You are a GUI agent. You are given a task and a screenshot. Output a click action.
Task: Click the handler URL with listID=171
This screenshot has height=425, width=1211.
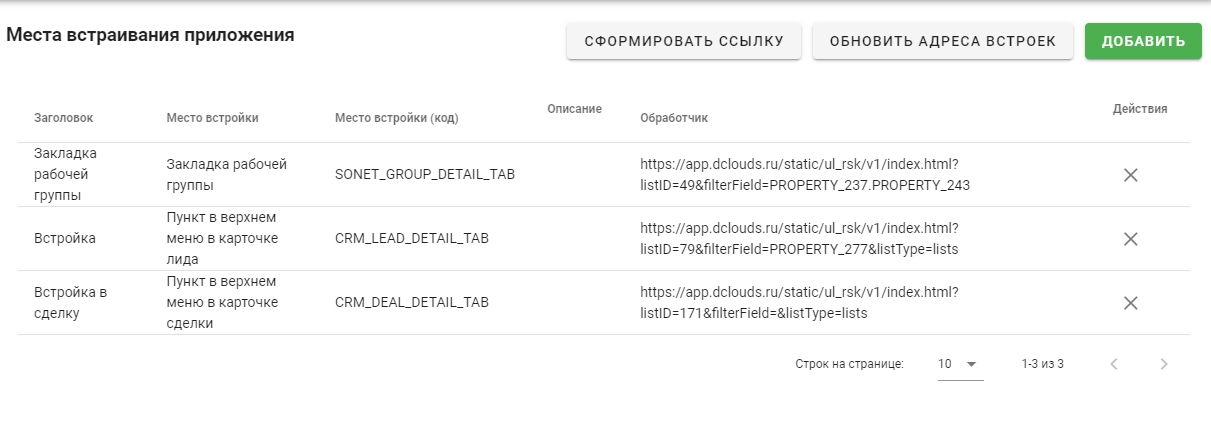point(799,303)
